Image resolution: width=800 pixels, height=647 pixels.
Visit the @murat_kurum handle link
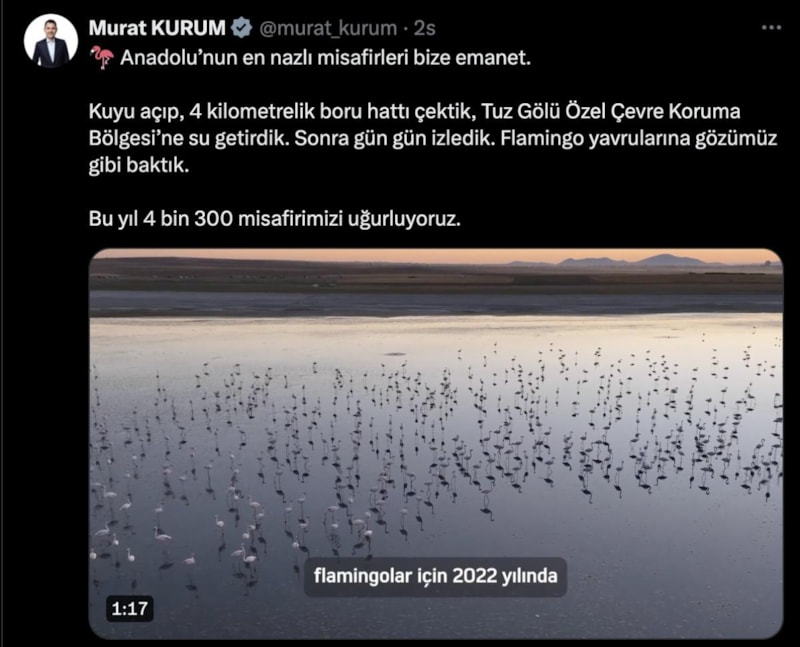pos(328,29)
